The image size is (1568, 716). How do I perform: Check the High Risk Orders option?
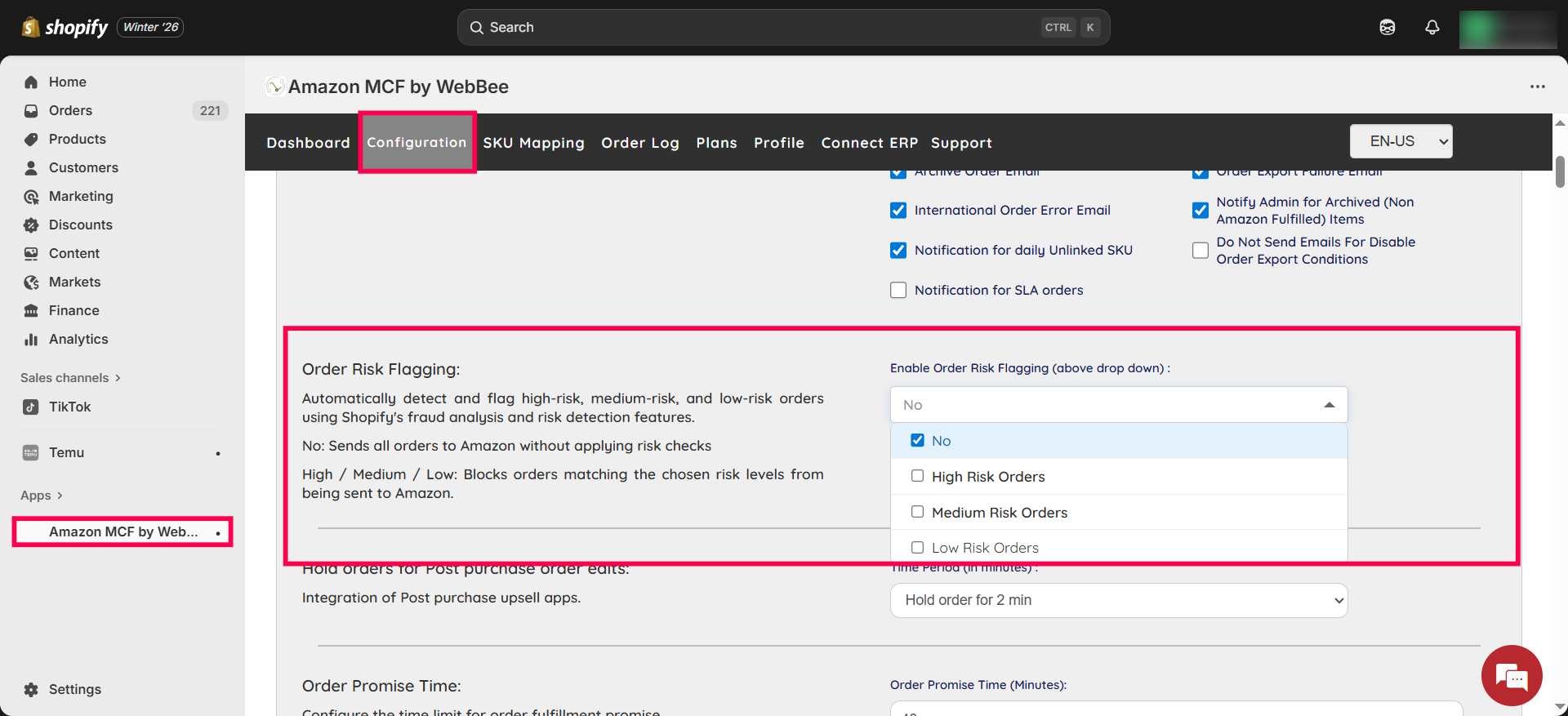[x=918, y=476]
